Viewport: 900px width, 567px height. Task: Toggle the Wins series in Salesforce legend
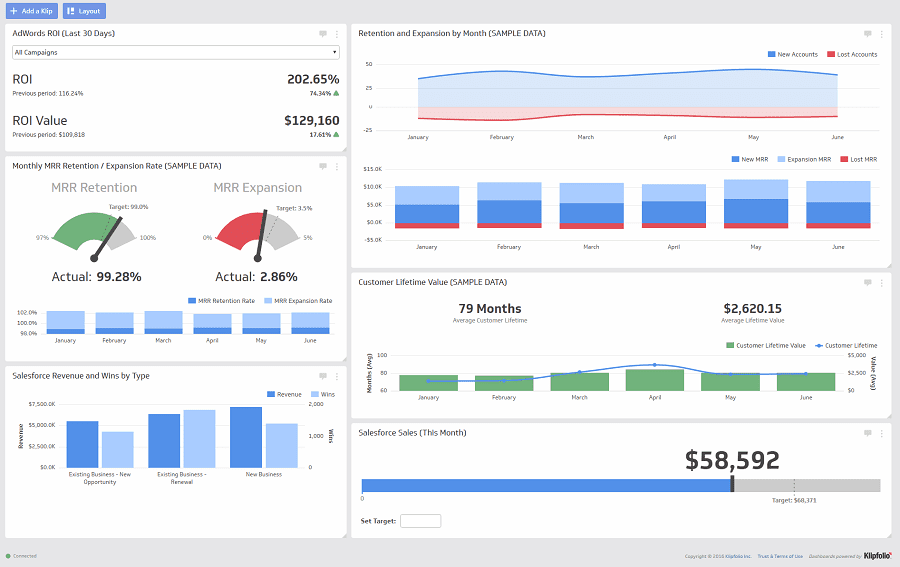pyautogui.click(x=321, y=394)
